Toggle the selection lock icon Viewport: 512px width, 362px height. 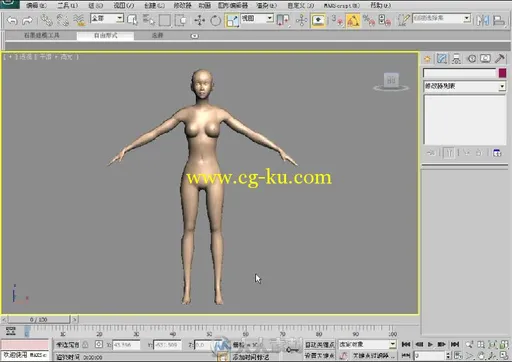click(85, 344)
